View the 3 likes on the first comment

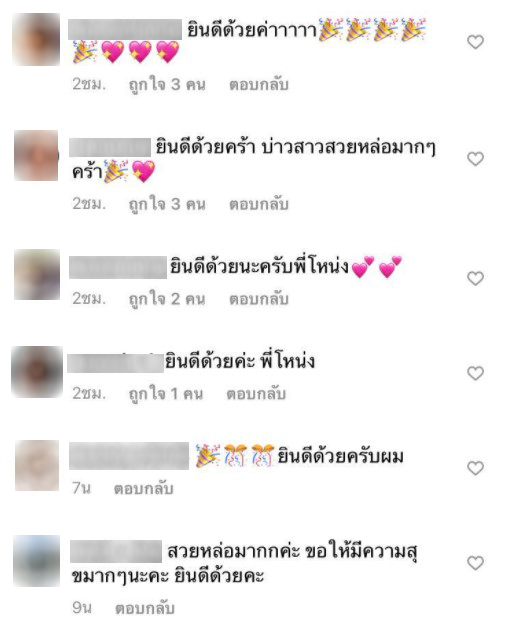point(167,85)
